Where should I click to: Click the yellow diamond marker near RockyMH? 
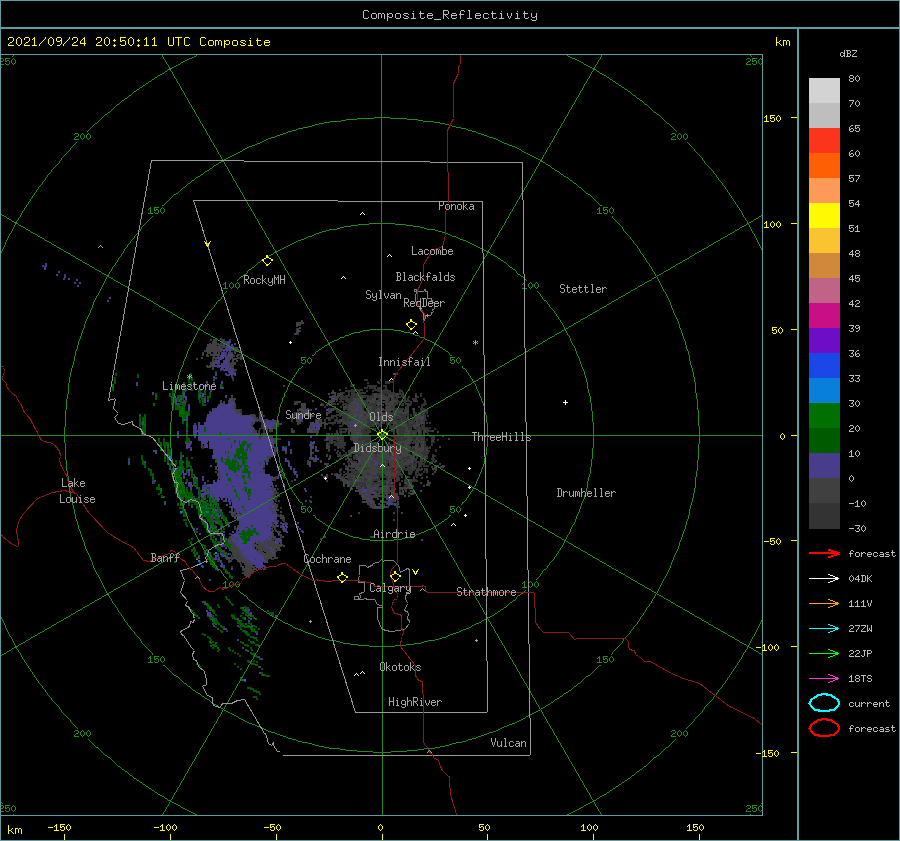pos(267,261)
